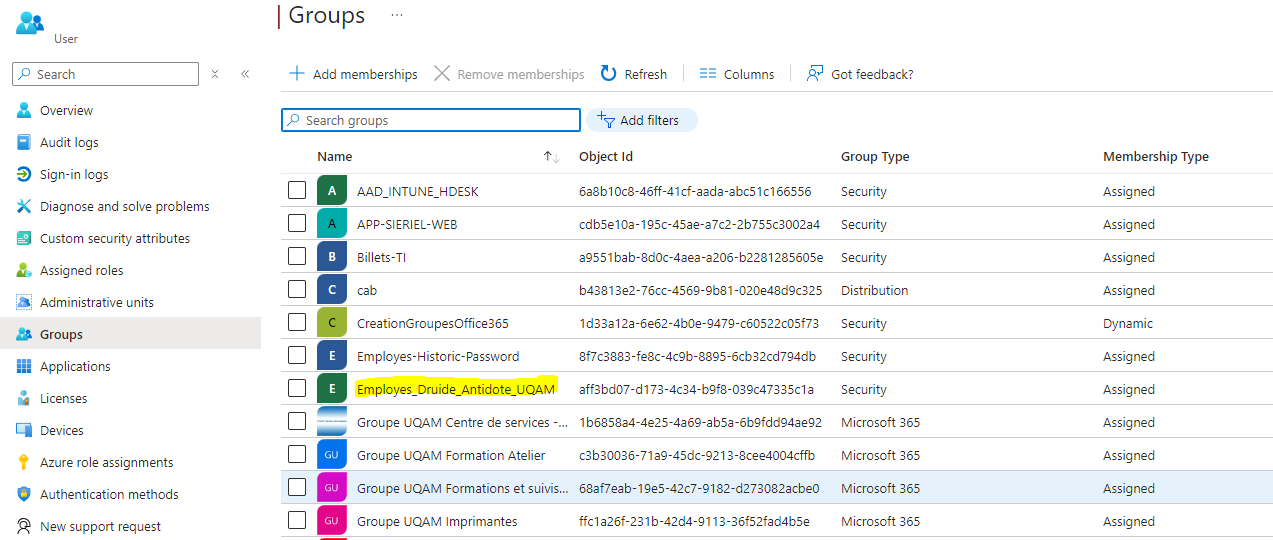
Task: Go to Licenses in the sidebar
Action: tap(63, 399)
